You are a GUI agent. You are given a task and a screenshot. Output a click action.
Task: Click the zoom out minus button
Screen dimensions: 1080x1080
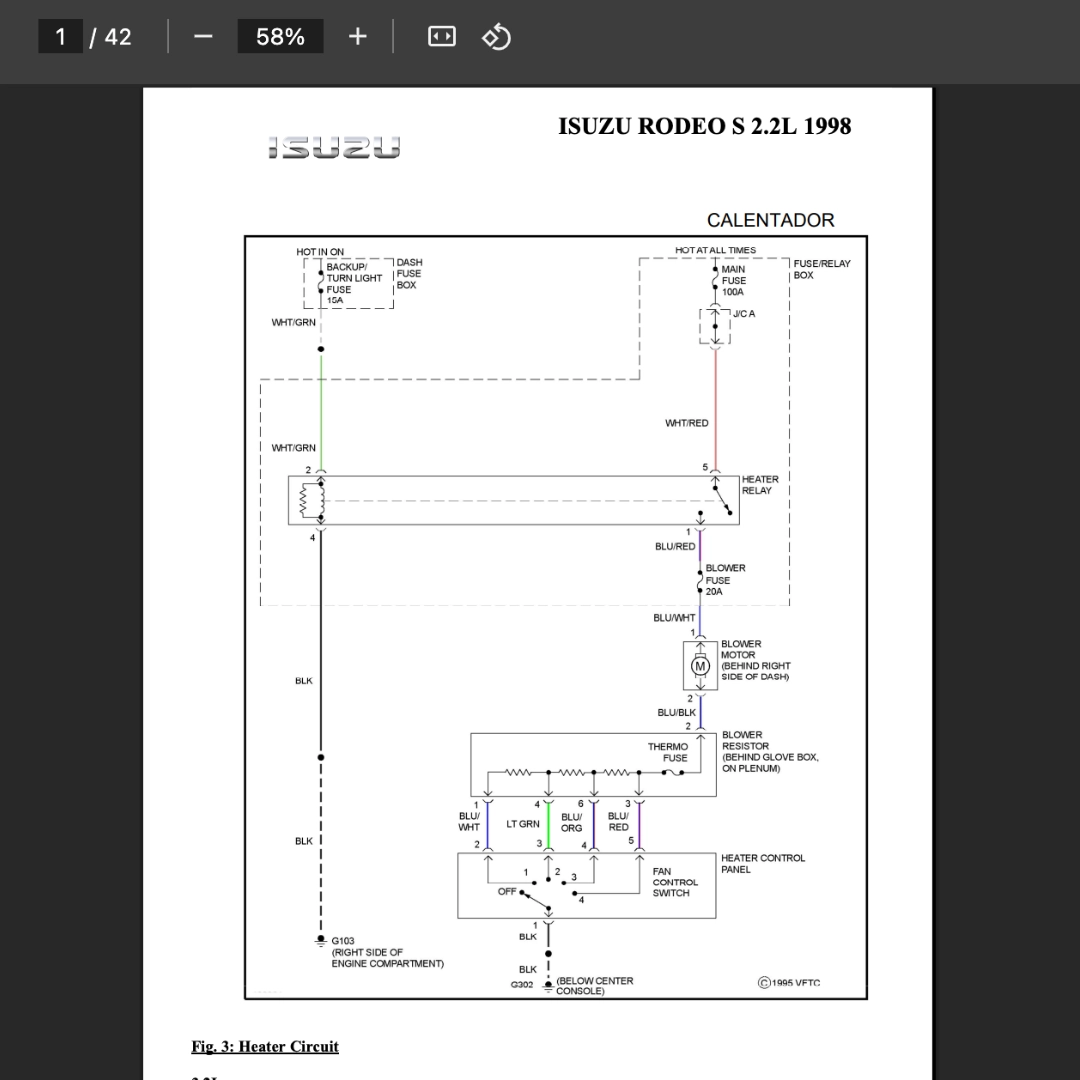click(x=203, y=37)
